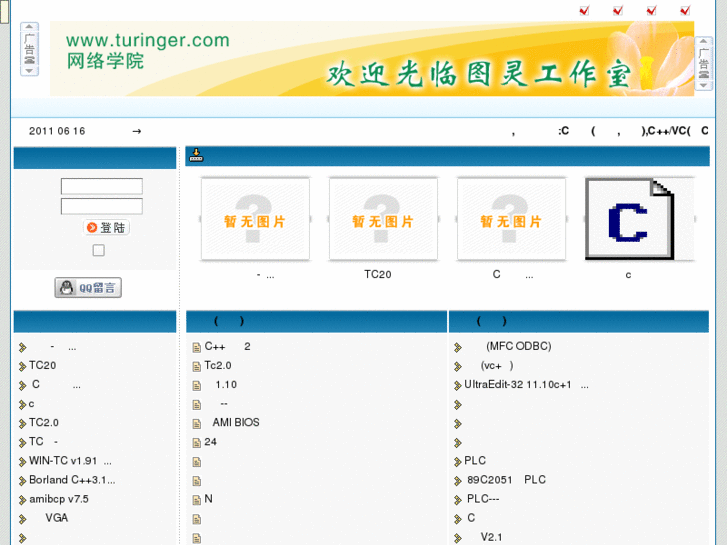Click arrow icon beside PLC--- entry

pos(458,500)
